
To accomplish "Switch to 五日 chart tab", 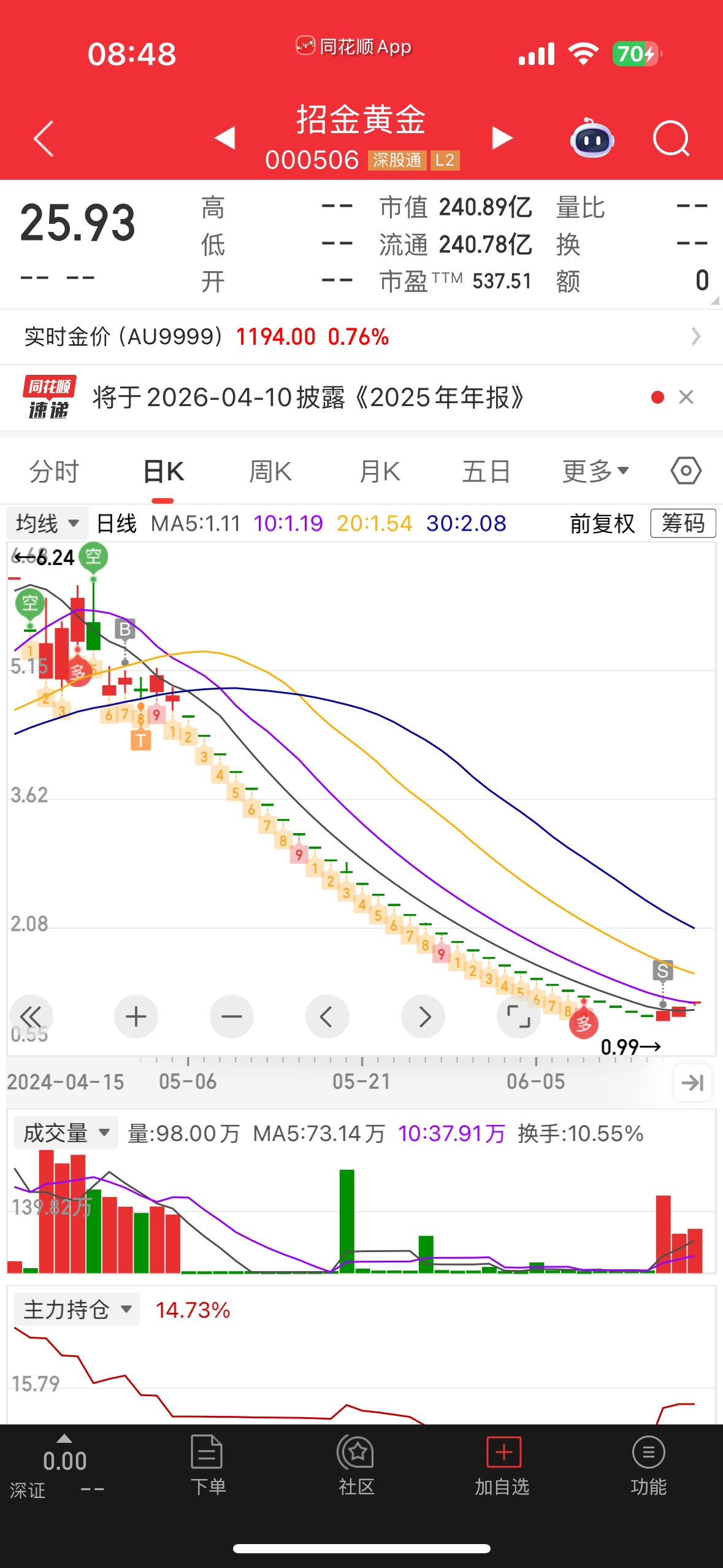I will coord(486,472).
